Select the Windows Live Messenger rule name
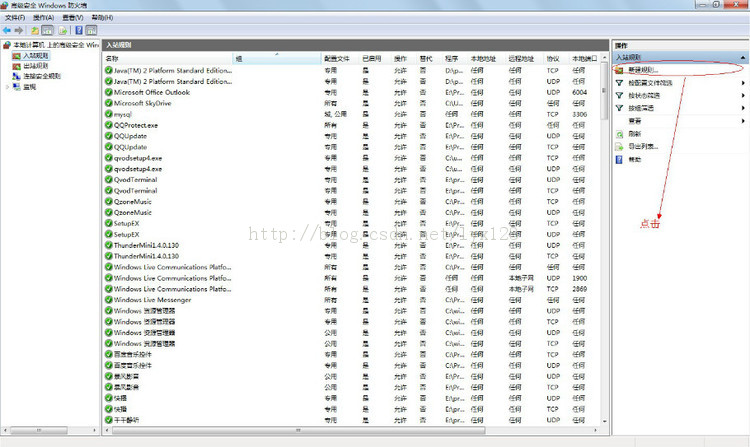This screenshot has height=447, width=750. tap(153, 300)
